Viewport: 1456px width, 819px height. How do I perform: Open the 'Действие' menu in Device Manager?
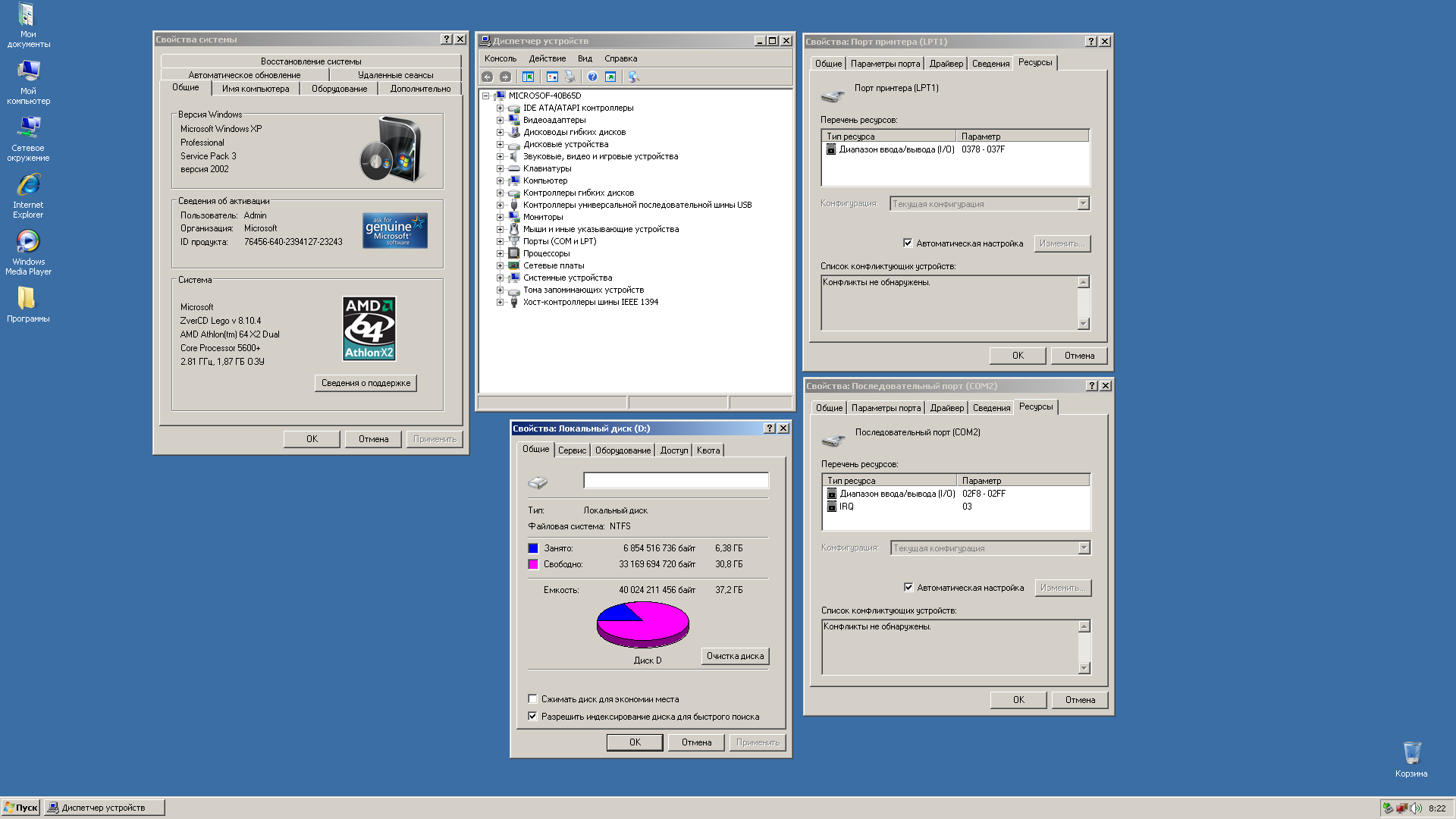(x=547, y=58)
